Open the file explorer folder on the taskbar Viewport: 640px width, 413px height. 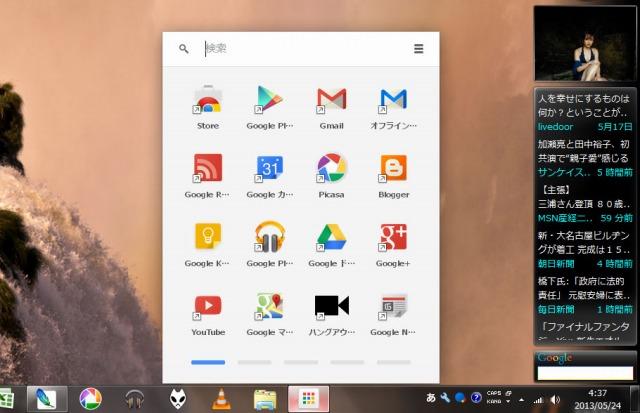[265, 399]
